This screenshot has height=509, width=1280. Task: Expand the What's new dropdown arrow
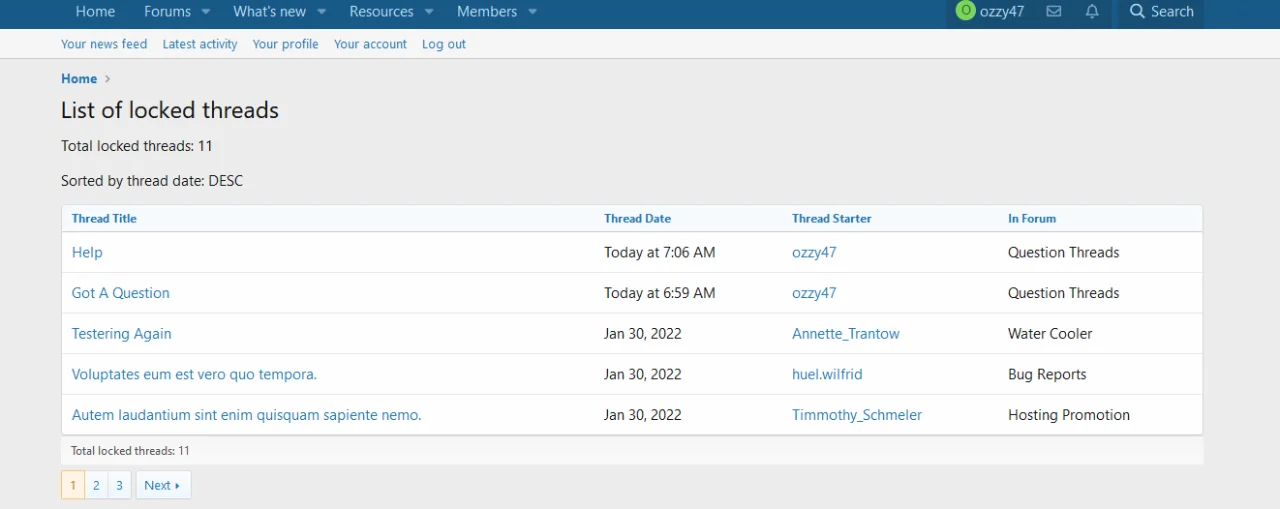(322, 12)
